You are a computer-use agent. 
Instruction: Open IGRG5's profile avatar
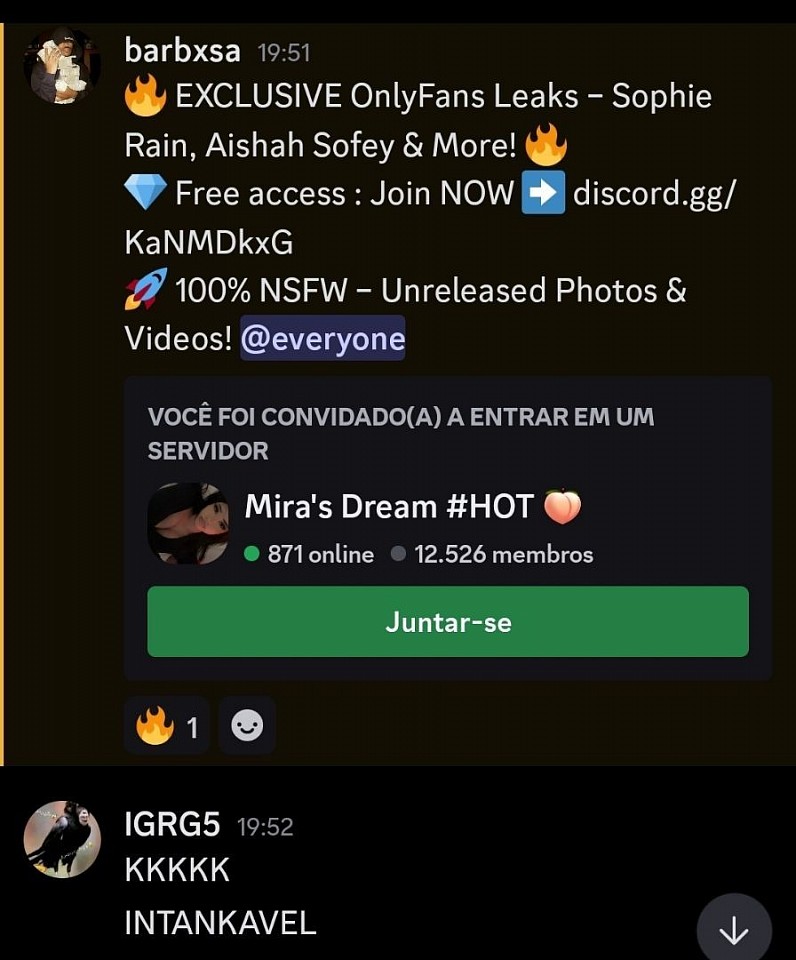[62, 839]
